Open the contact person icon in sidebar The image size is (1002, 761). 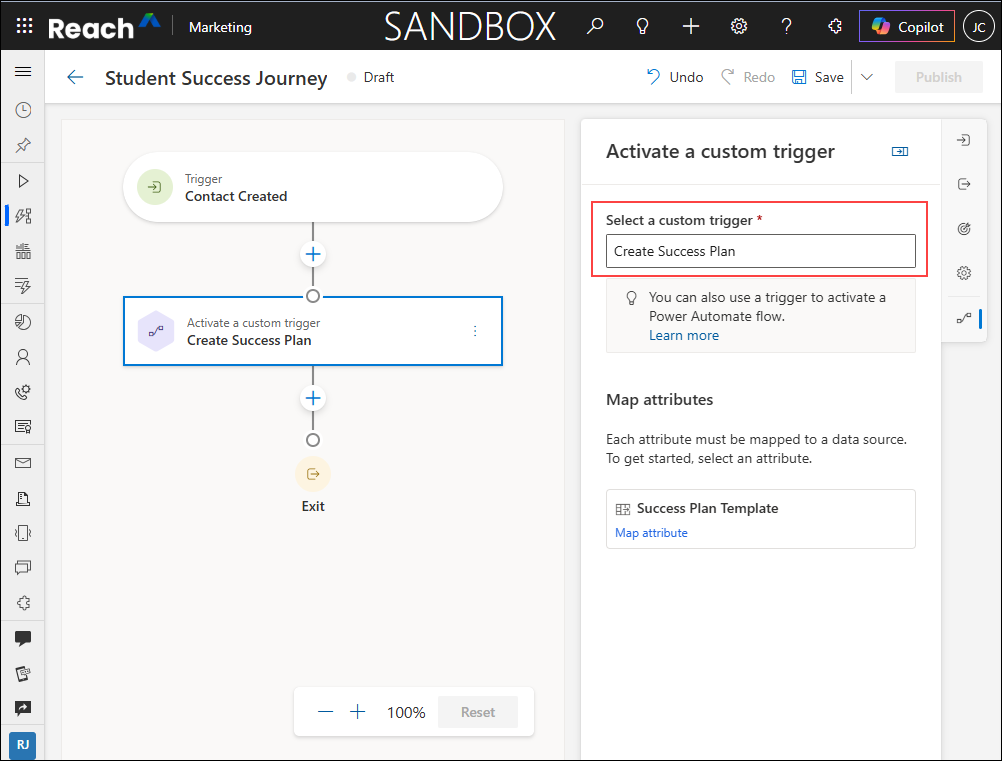(x=23, y=357)
